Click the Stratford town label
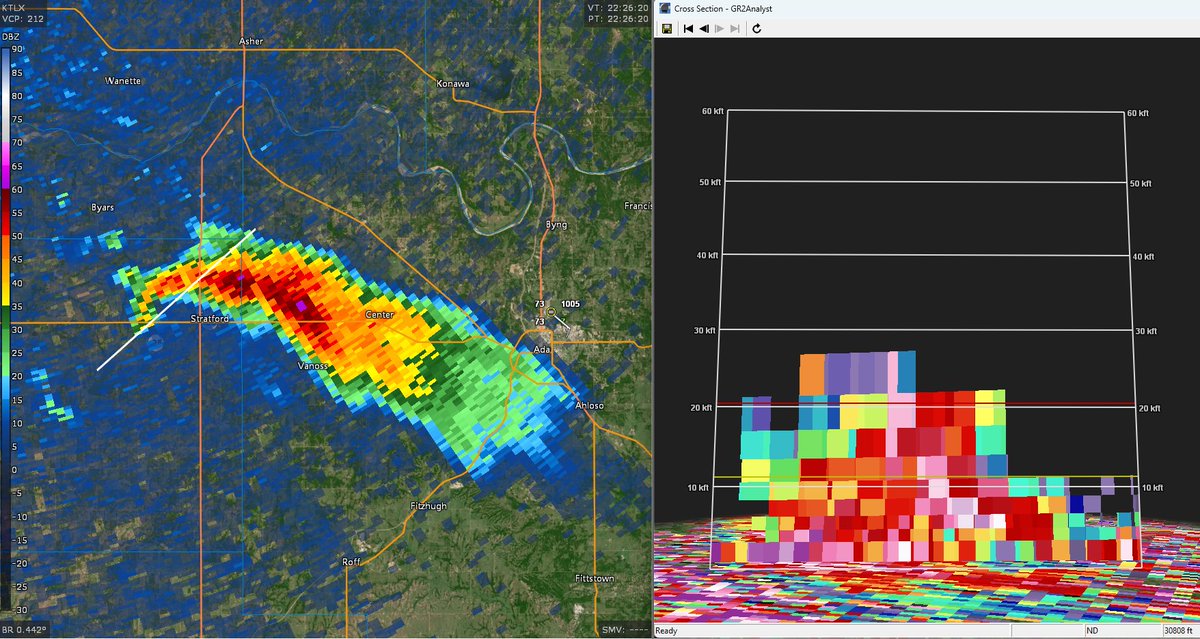 pyautogui.click(x=211, y=319)
